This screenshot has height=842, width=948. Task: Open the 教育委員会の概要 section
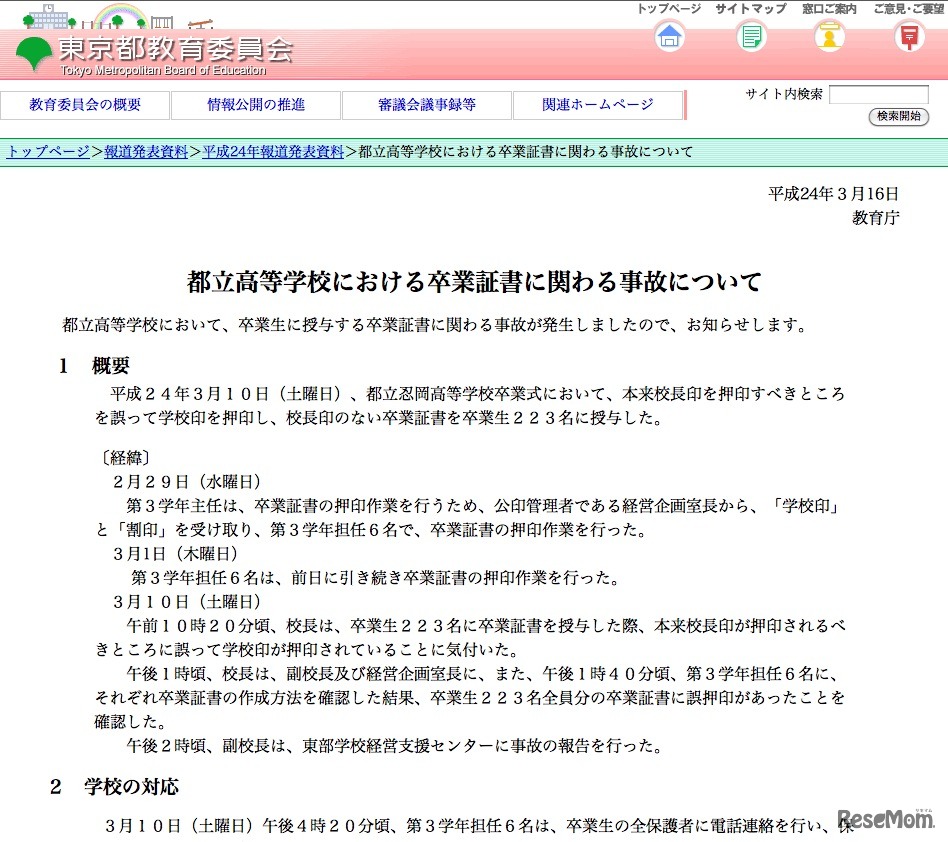(86, 104)
